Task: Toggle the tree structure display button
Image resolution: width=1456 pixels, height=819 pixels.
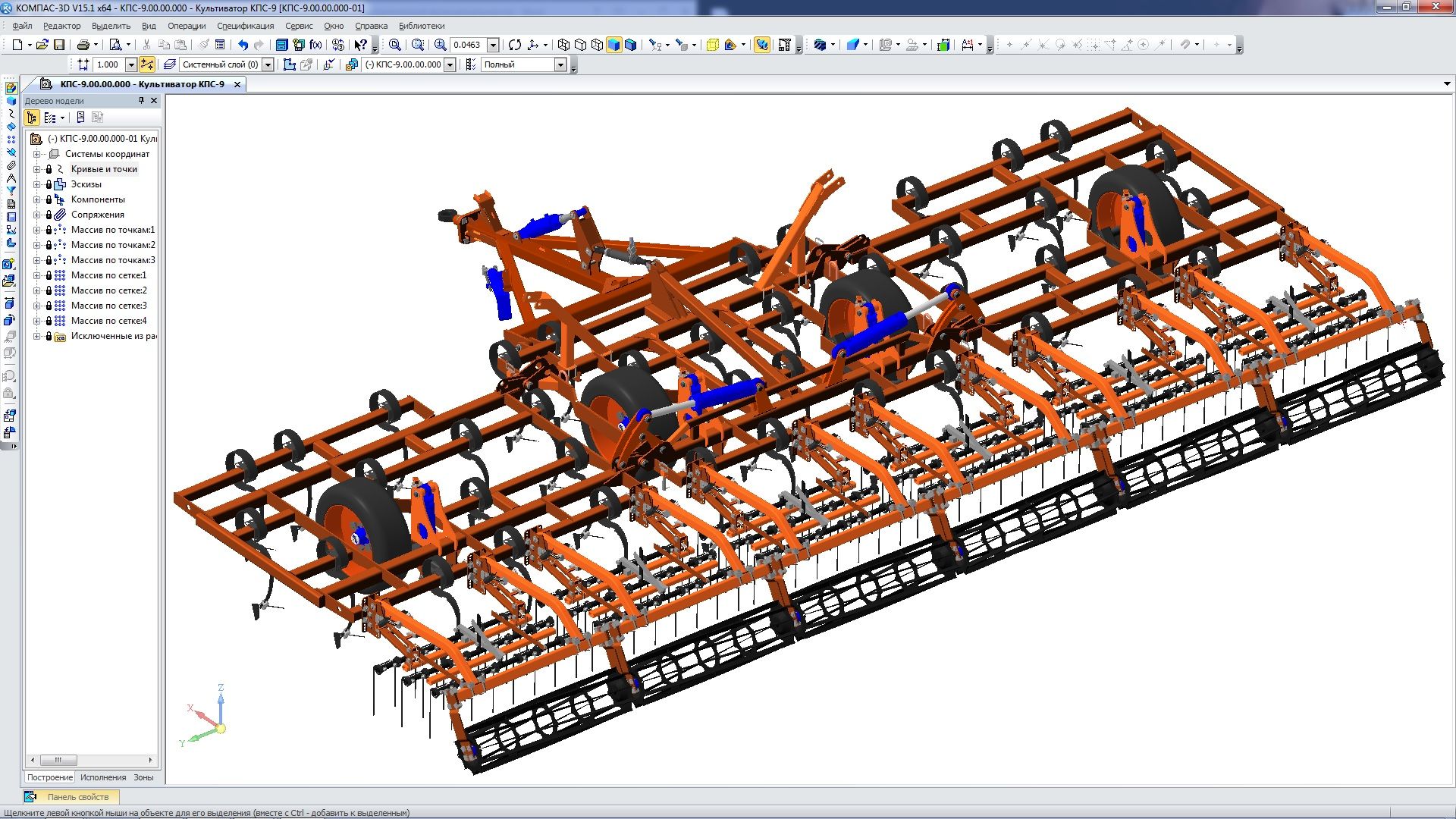Action: [32, 118]
